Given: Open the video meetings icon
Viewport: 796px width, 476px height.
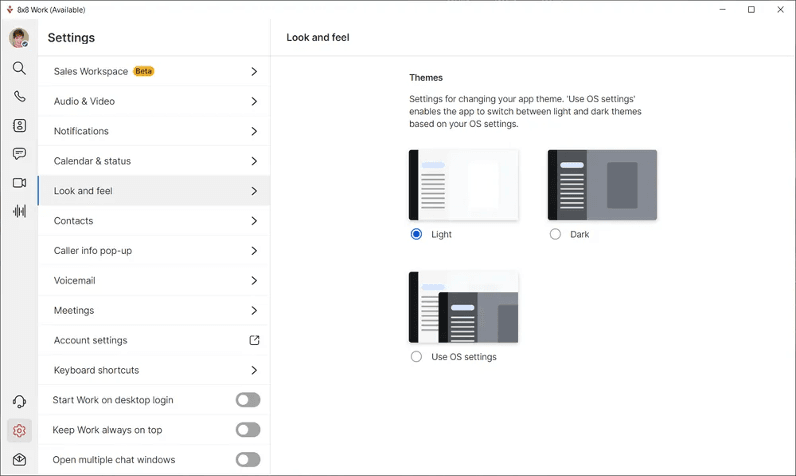Looking at the screenshot, I should click(x=19, y=183).
